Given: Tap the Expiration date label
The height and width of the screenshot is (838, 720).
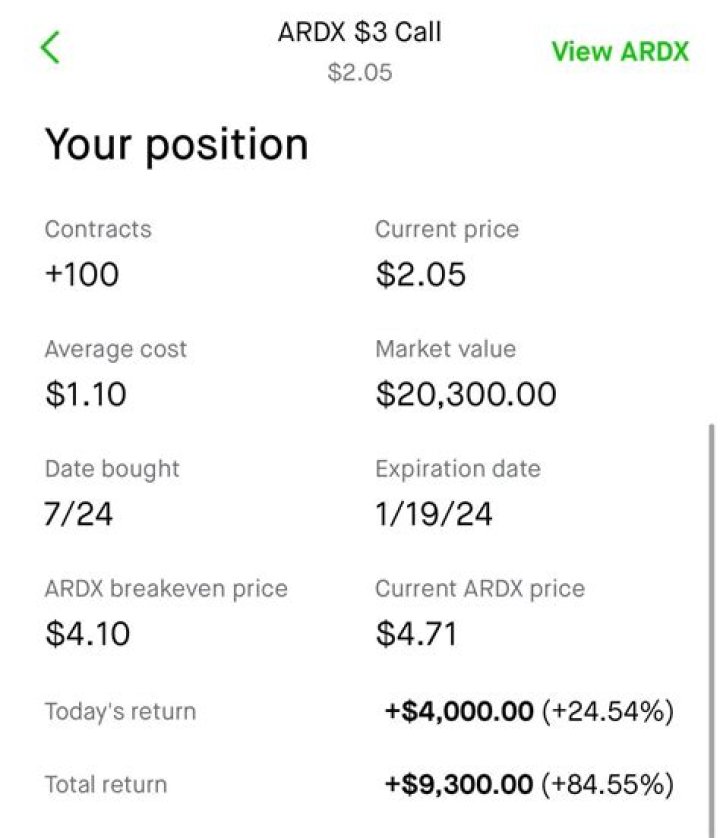Looking at the screenshot, I should 457,469.
